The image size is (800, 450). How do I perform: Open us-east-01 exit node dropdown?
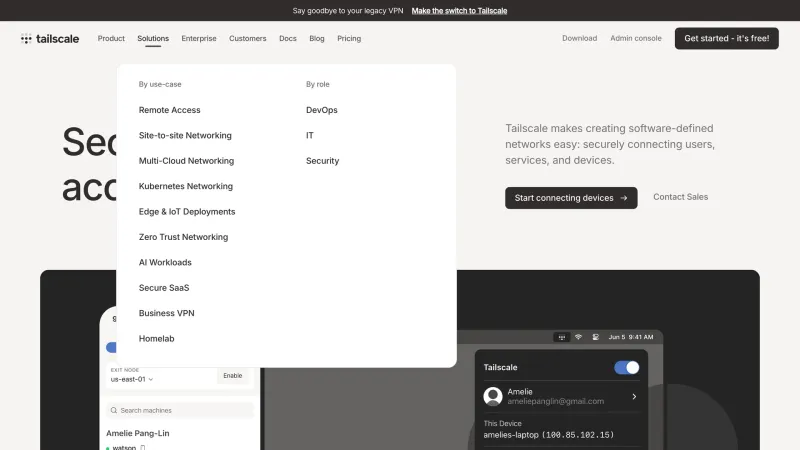tap(132, 379)
